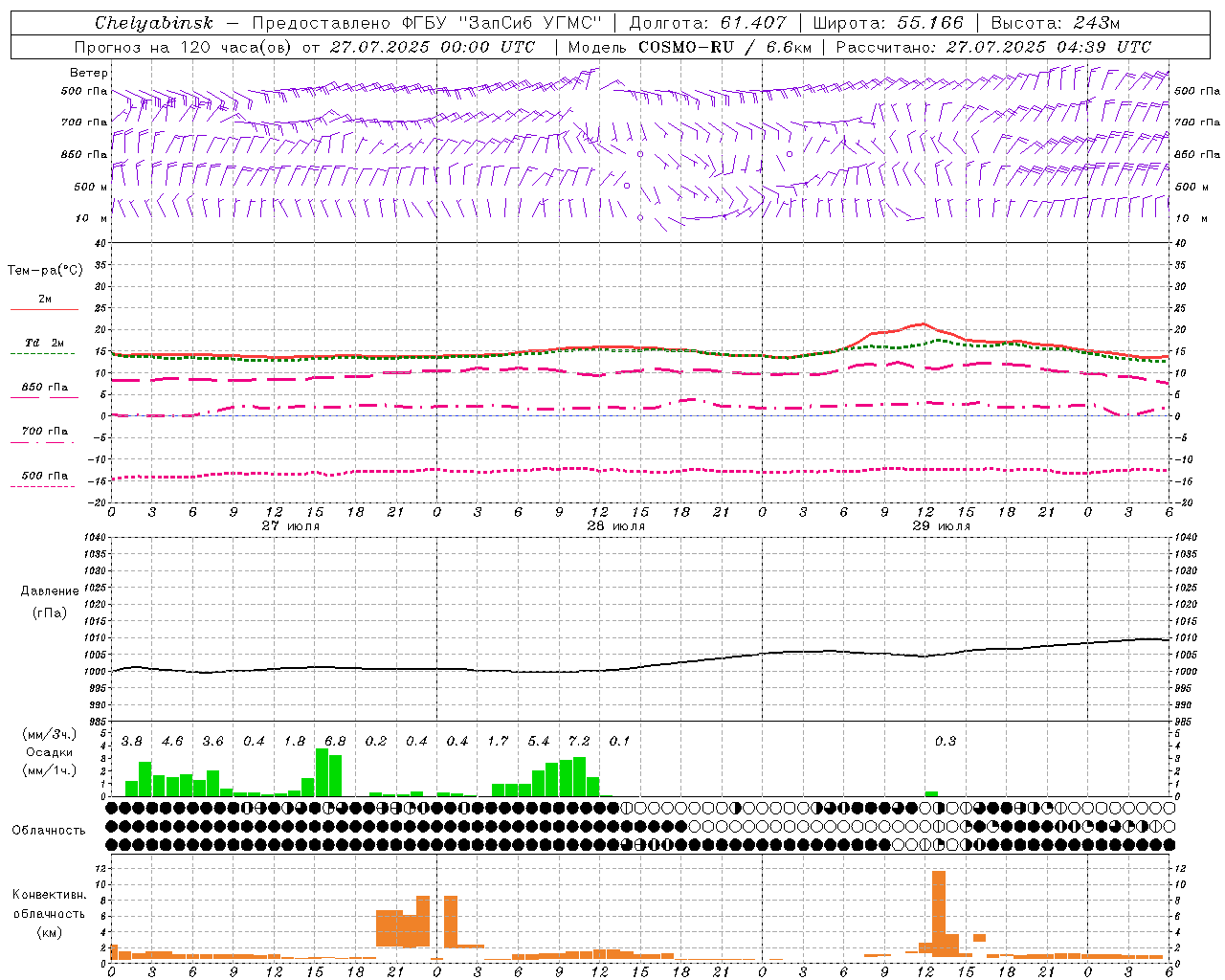1225x980 pixels.
Task: Click the 7.2 three-hour precipitation total
Action: 579,742
